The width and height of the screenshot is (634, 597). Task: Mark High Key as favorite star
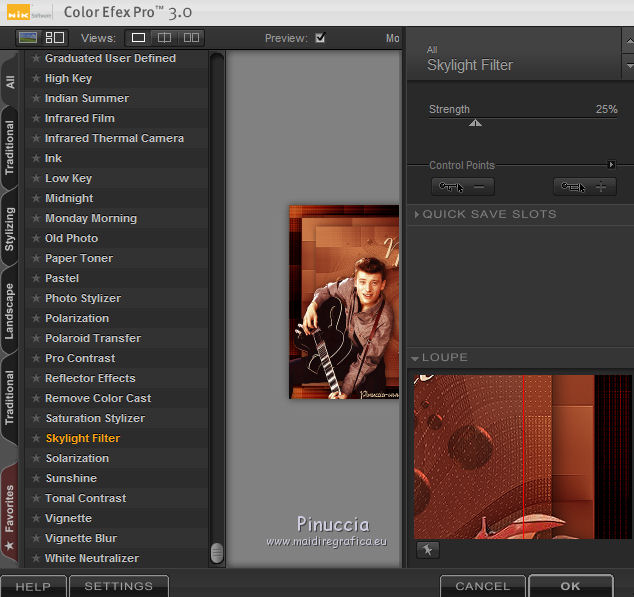(36, 78)
